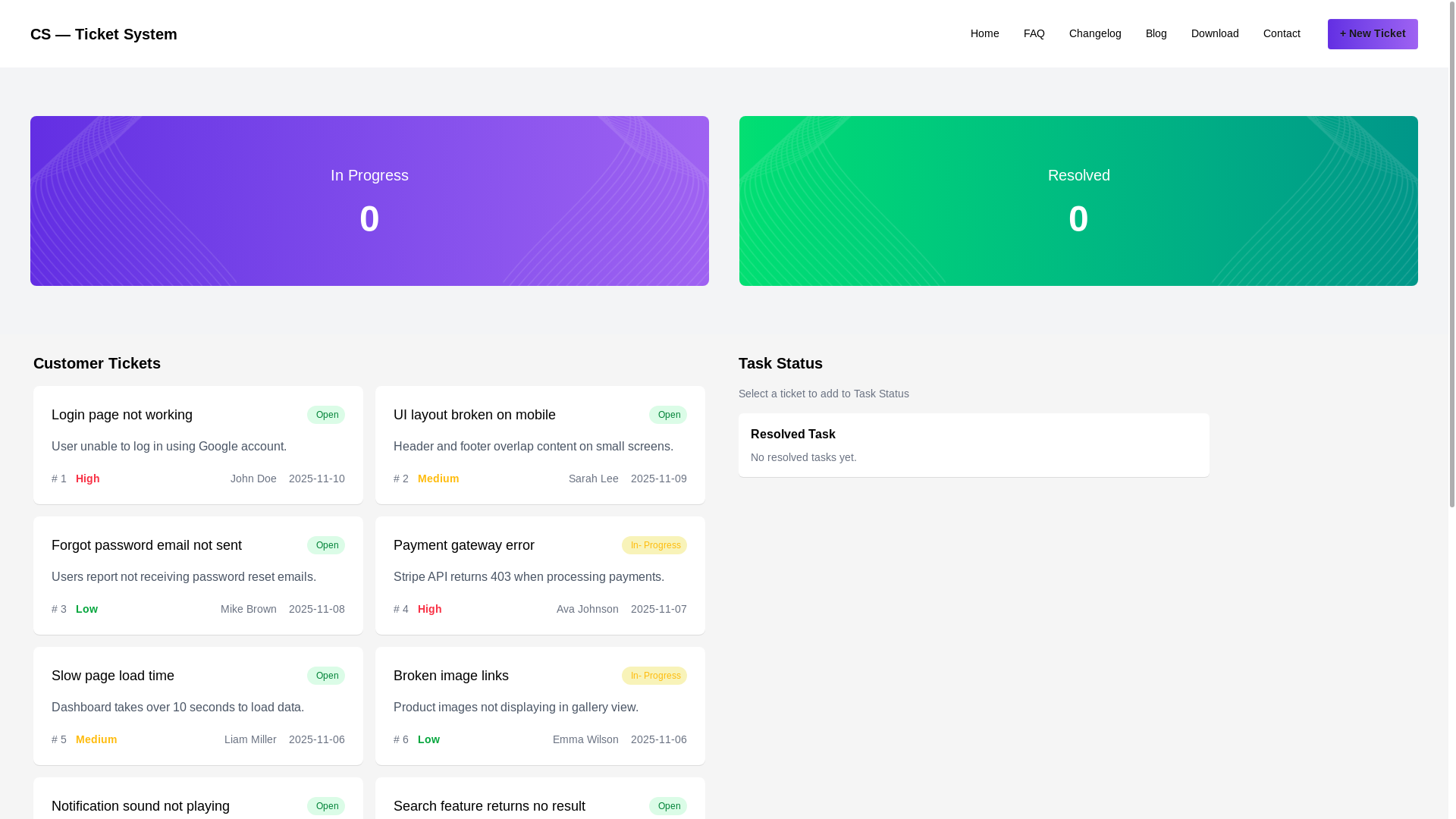Click the date 2025-11-09

pos(659,479)
